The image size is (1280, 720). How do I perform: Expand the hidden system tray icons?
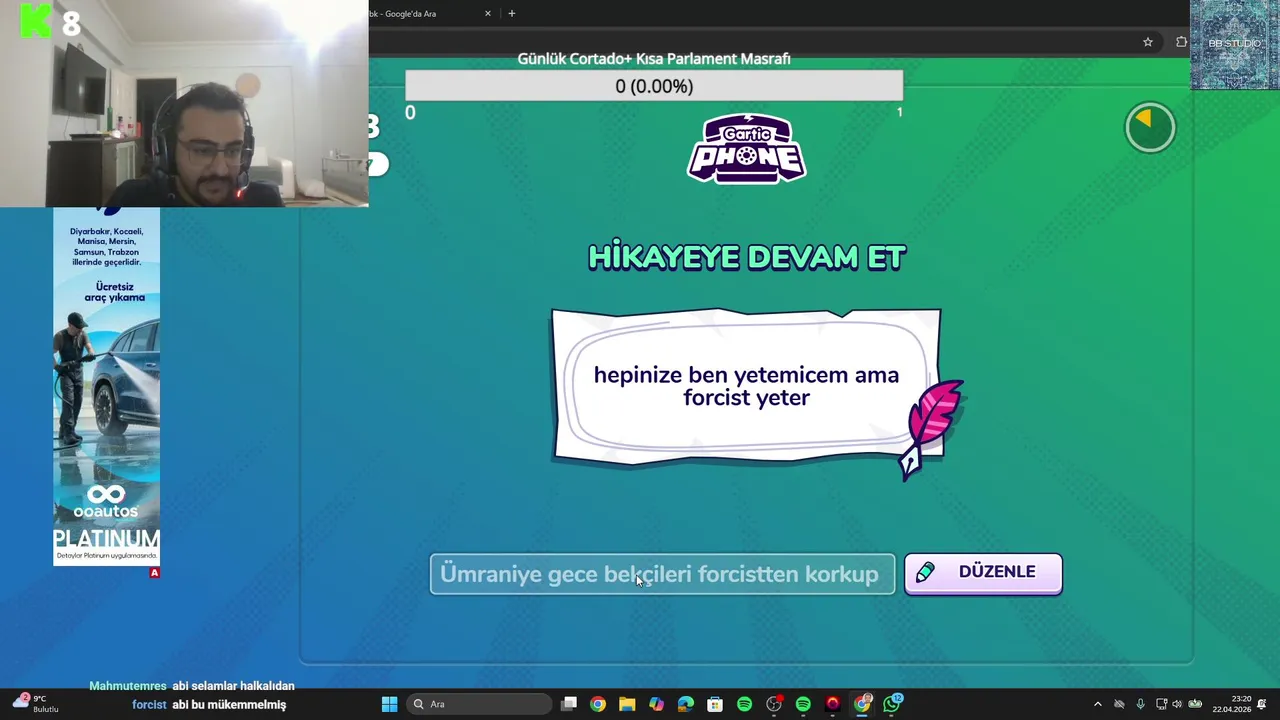click(x=1097, y=704)
